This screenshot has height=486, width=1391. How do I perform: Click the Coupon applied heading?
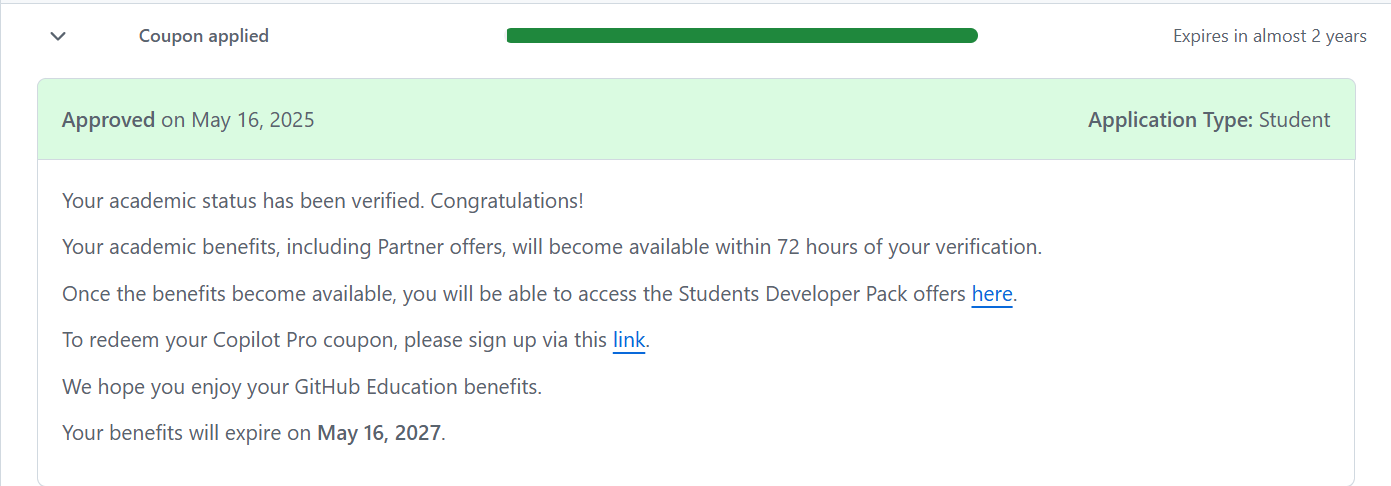[203, 36]
